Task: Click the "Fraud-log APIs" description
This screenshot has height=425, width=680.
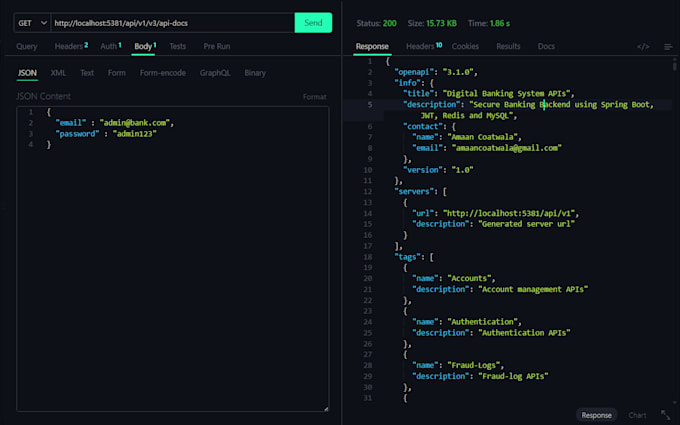Action: [513, 376]
